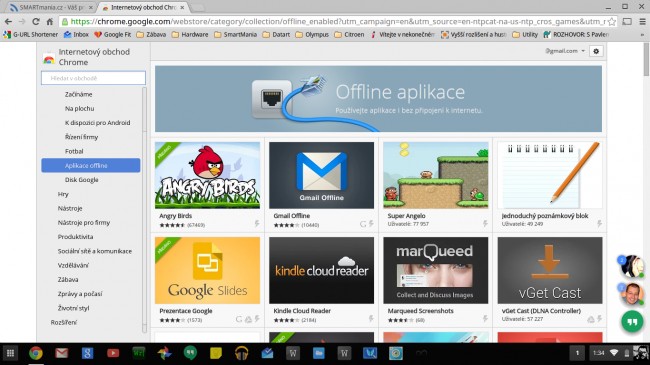Open Google Keep yellow note on shelf
The height and width of the screenshot is (365, 650).
[x=216, y=353]
